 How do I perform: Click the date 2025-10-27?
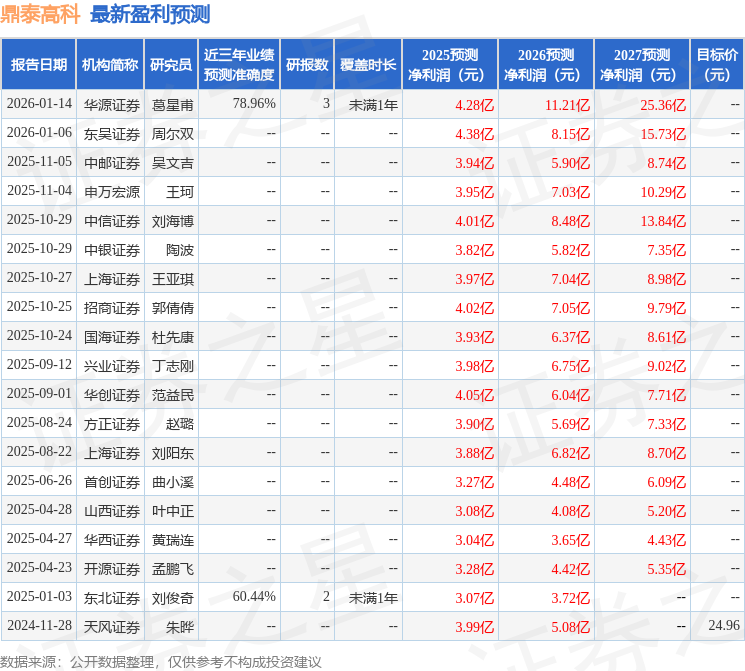(x=39, y=278)
